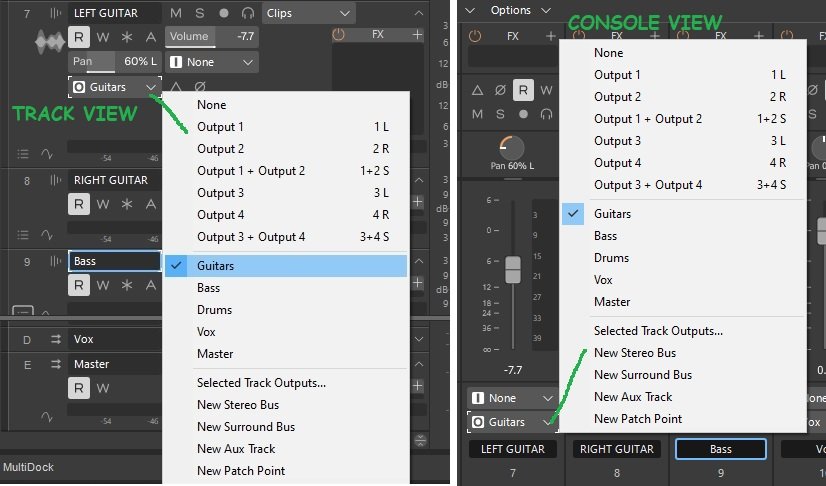The width and height of the screenshot is (826, 486).
Task: Solo the LEFT GUITAR track
Action: [x=199, y=14]
